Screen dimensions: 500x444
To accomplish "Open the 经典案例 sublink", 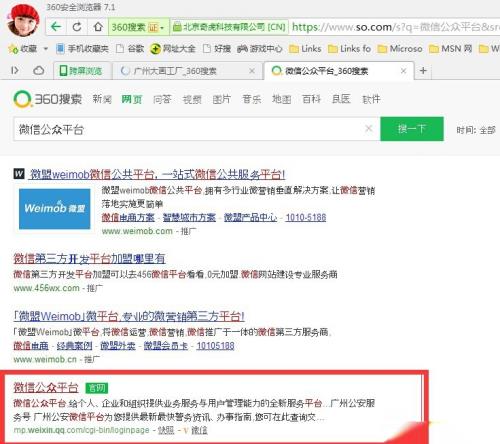I will [74, 346].
